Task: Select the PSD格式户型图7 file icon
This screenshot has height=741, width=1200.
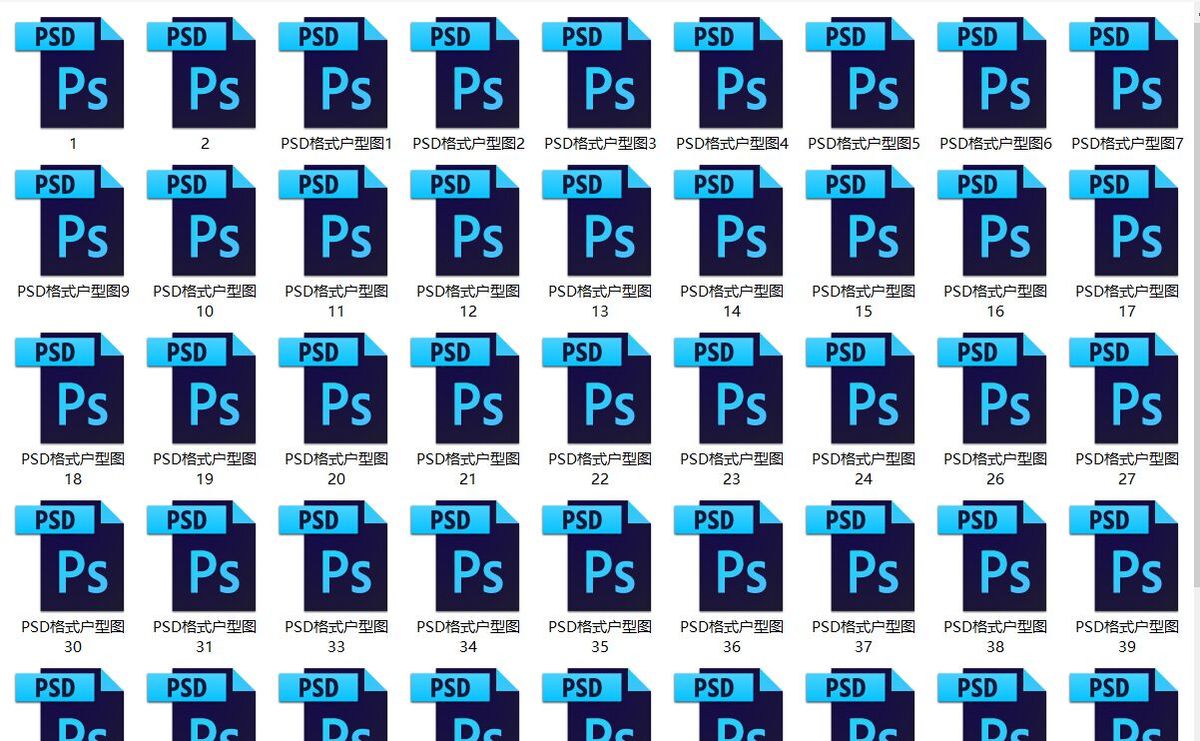Action: 1127,75
